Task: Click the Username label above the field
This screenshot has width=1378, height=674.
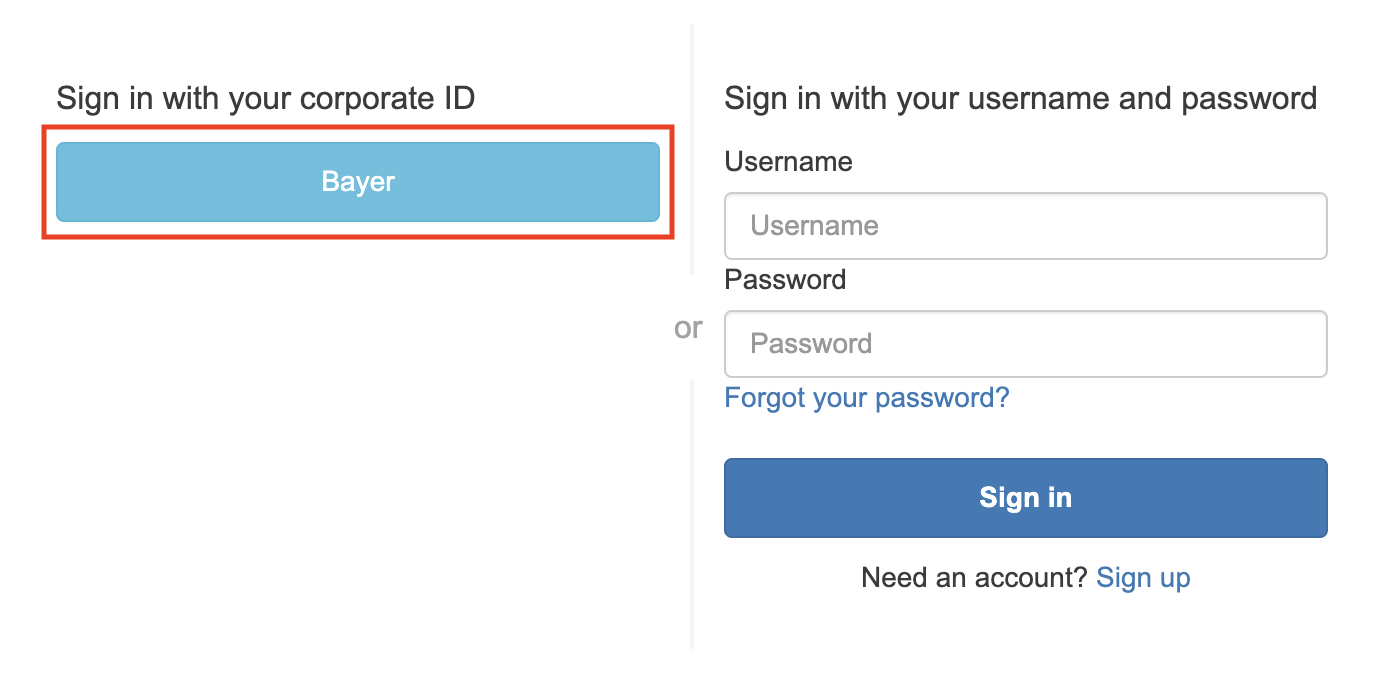Action: coord(788,162)
